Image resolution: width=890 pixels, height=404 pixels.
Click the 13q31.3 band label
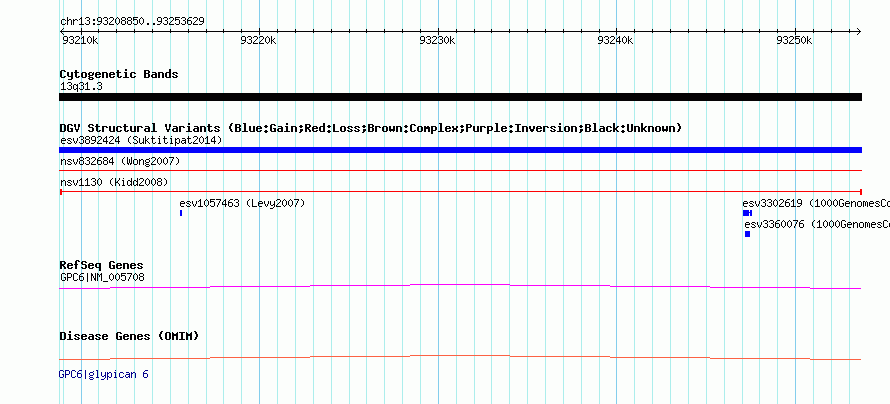[x=81, y=87]
